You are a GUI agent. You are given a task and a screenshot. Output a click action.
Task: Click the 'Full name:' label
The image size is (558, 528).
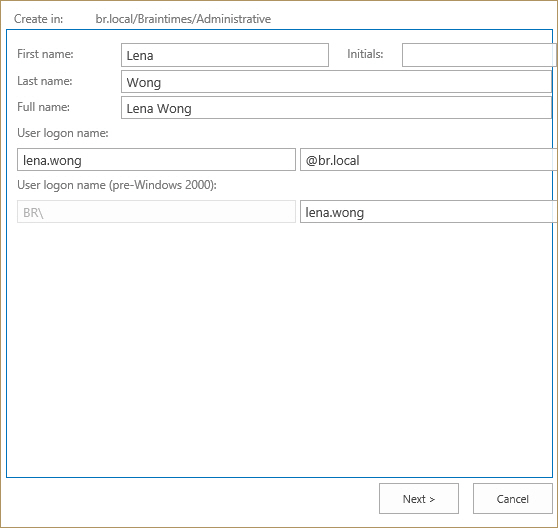click(x=43, y=107)
